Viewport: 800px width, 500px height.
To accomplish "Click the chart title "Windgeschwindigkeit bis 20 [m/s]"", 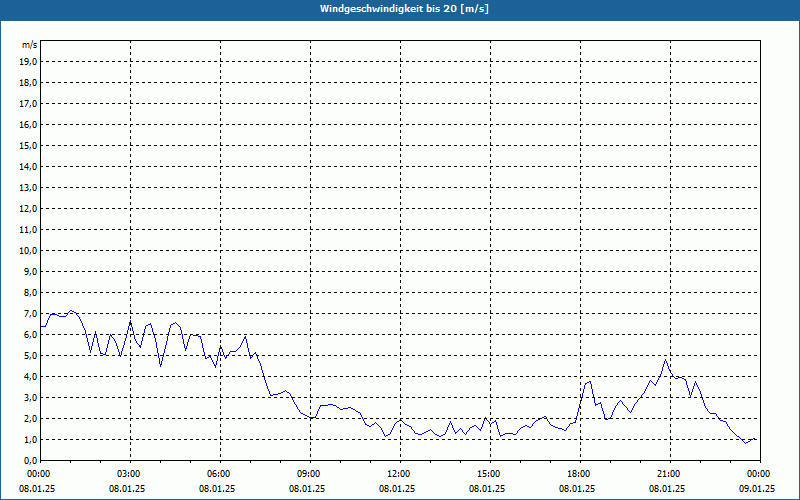I will (404, 9).
